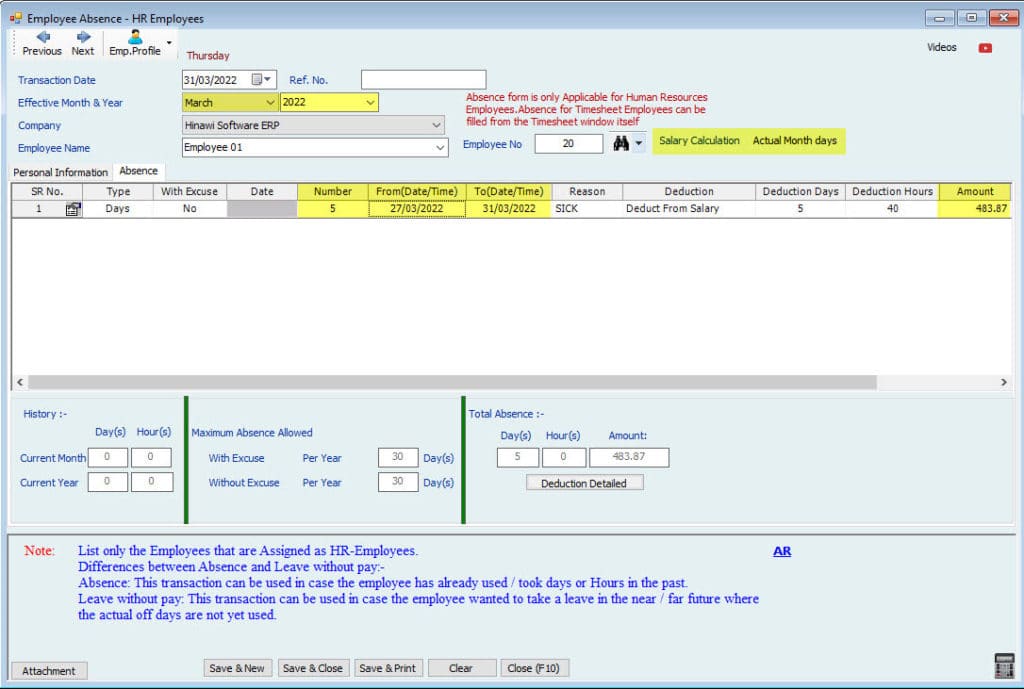This screenshot has width=1024, height=689.
Task: Click the row detail icon in SR No. column
Action: tap(73, 209)
